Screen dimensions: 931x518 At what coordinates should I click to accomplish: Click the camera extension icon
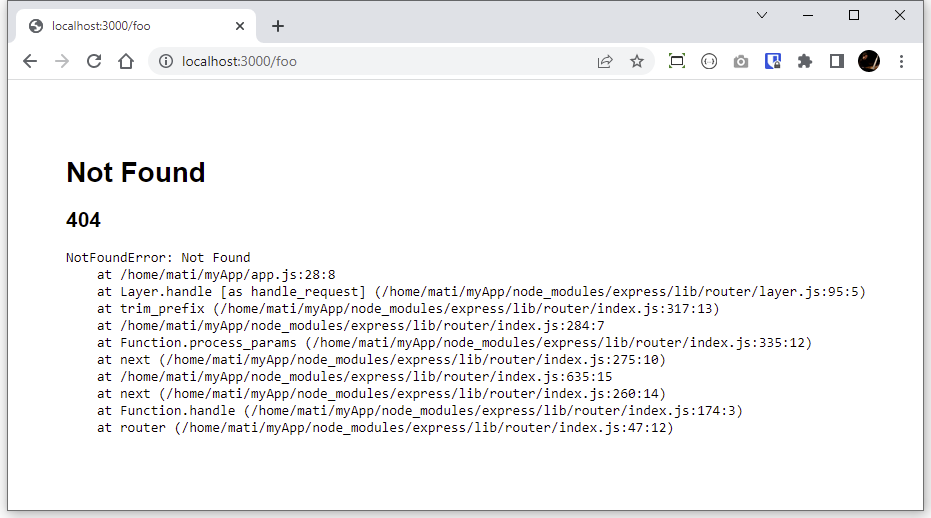pos(741,61)
